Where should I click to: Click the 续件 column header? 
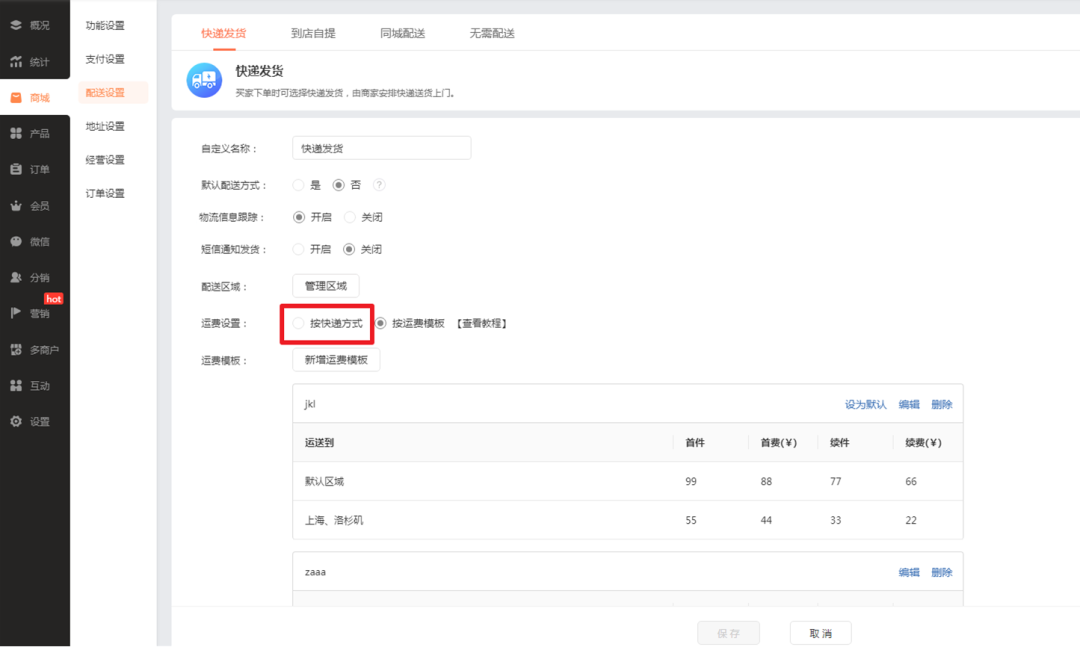[x=840, y=442]
